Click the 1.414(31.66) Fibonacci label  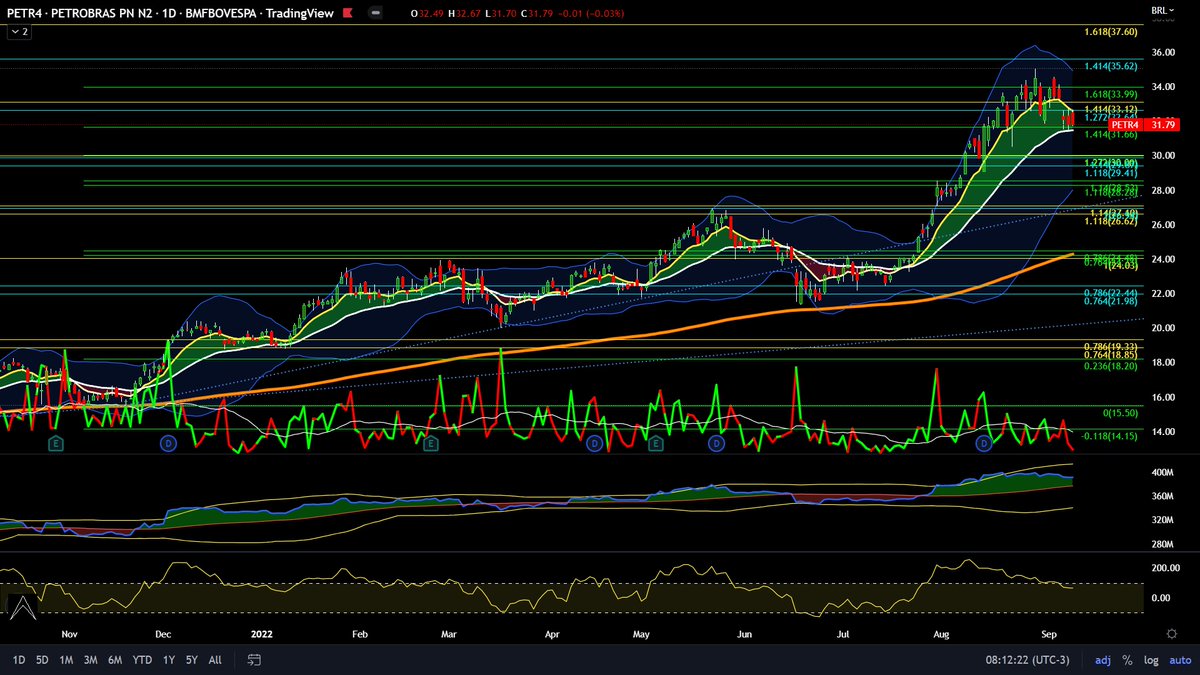point(1112,134)
